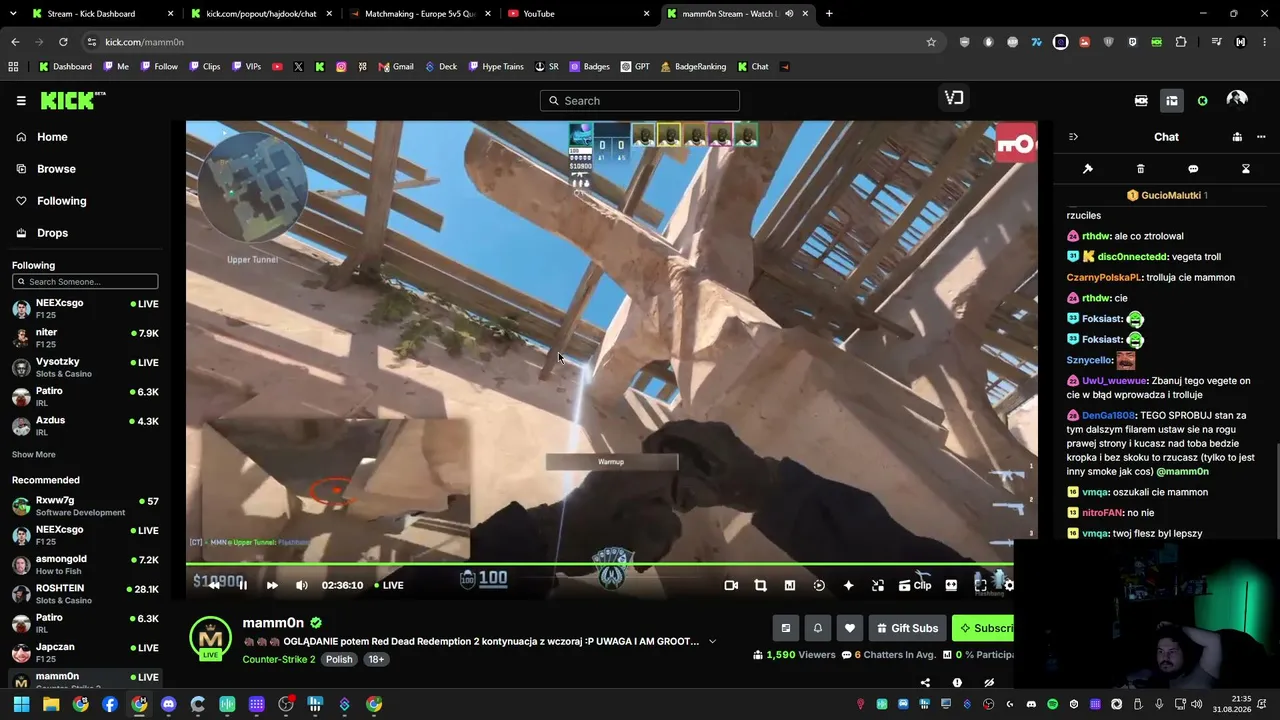Click the hourglass slow mode icon
Viewport: 1280px width, 720px height.
pyautogui.click(x=1246, y=169)
